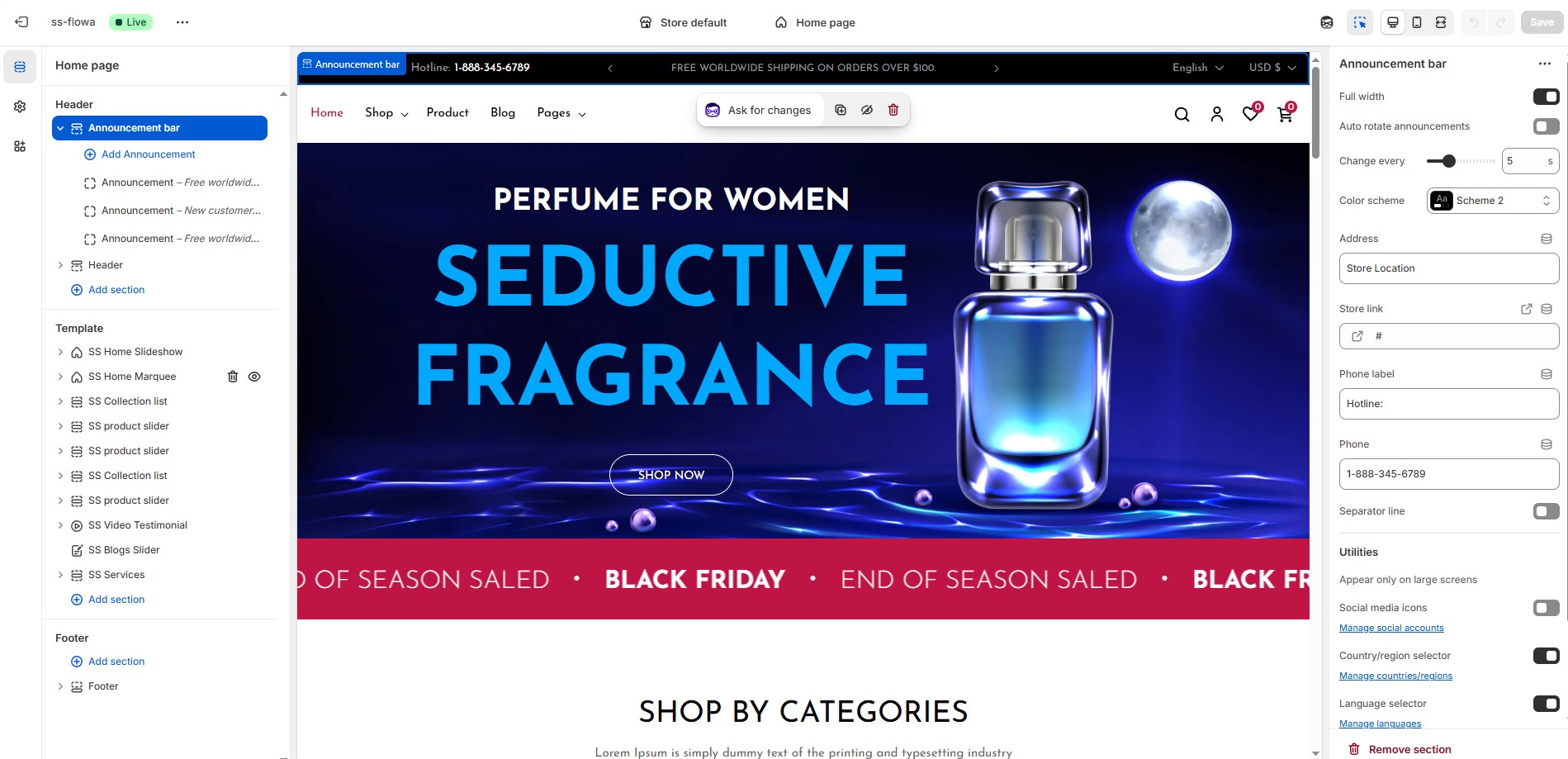
Task: Open theme settings gear in left rail
Action: tap(20, 107)
